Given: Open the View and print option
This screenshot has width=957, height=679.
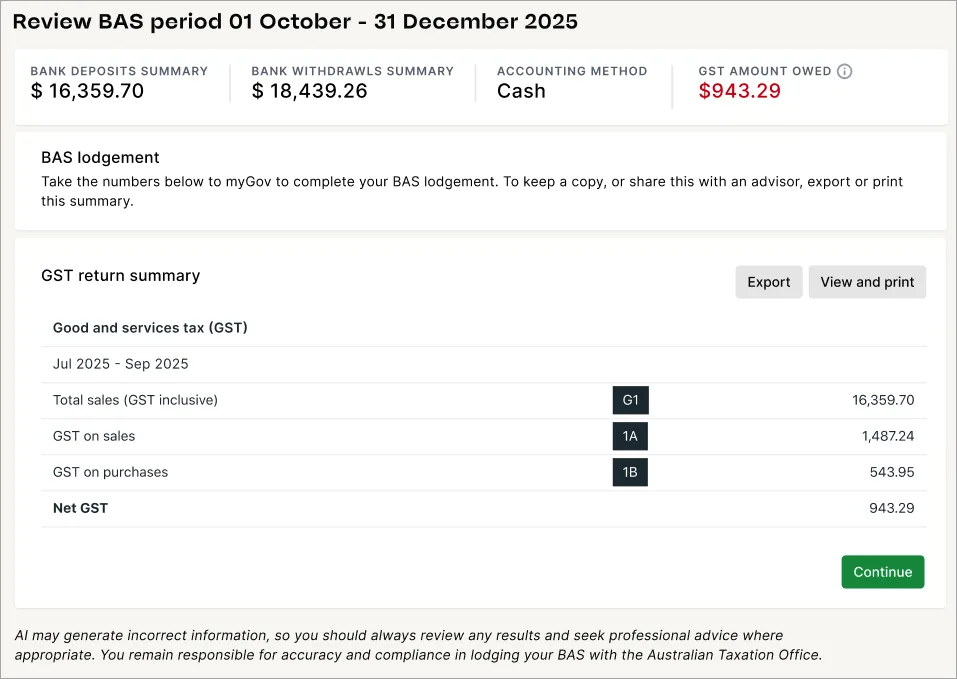Looking at the screenshot, I should (867, 282).
